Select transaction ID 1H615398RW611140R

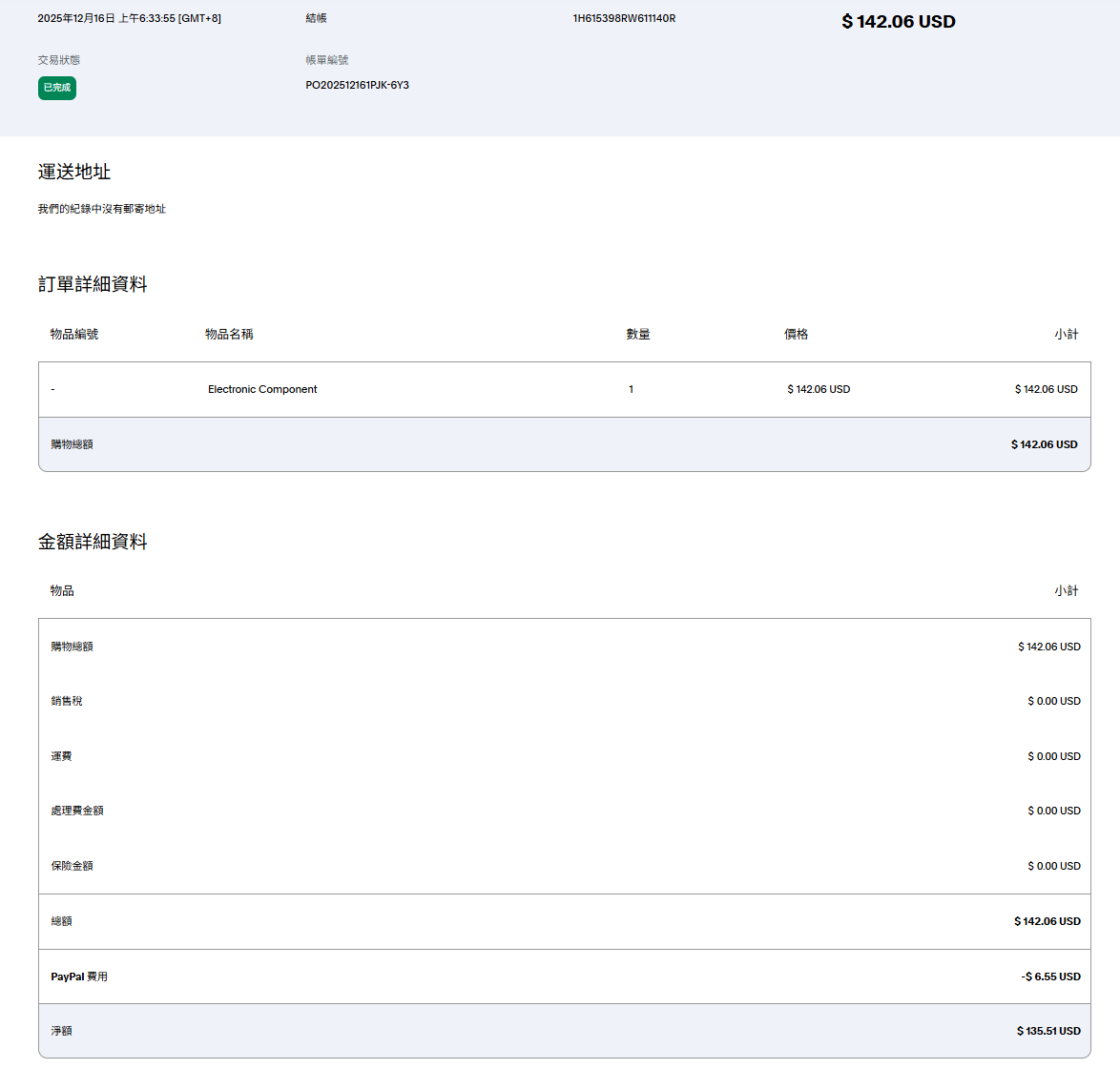(624, 18)
